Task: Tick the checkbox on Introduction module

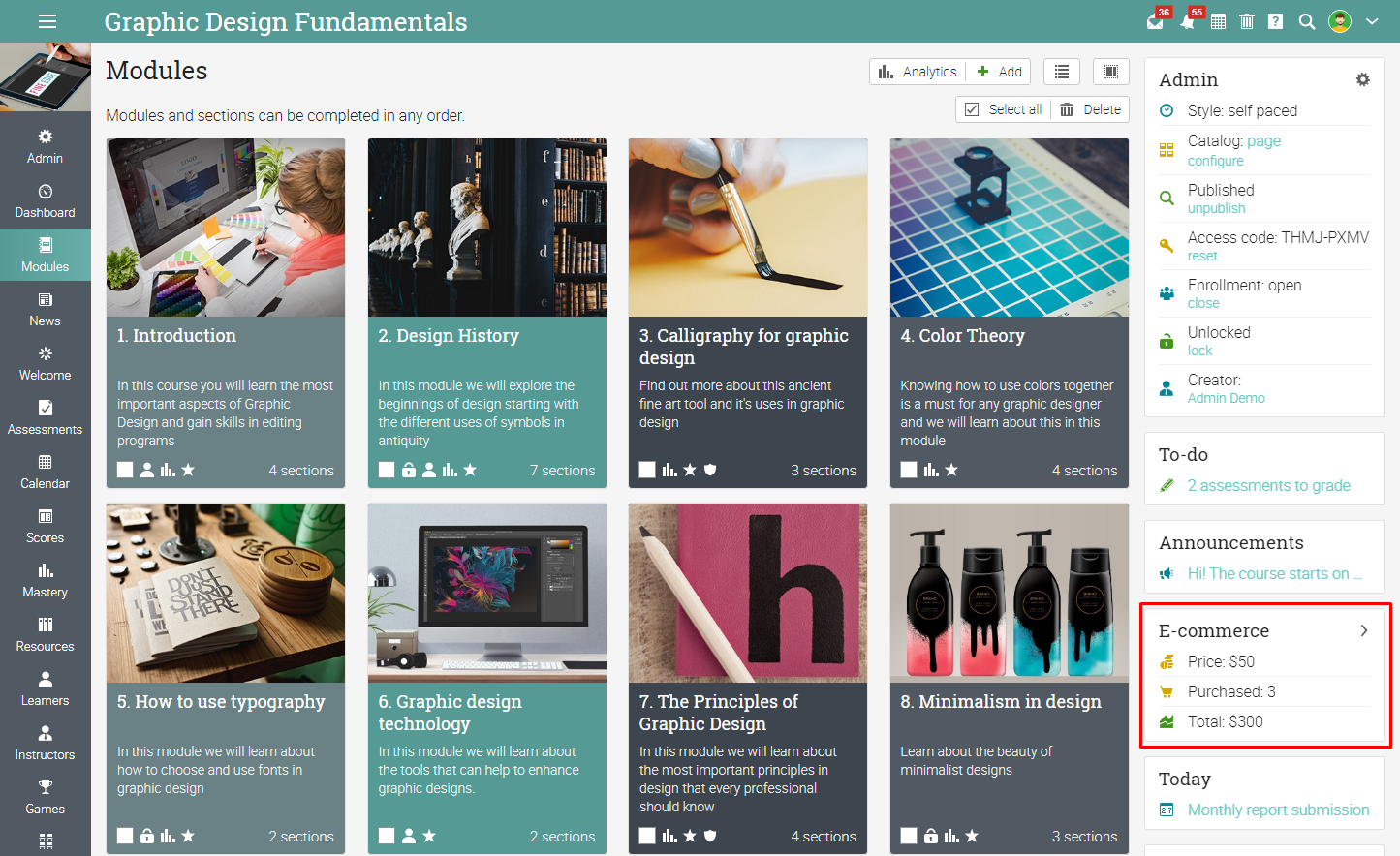Action: click(125, 470)
